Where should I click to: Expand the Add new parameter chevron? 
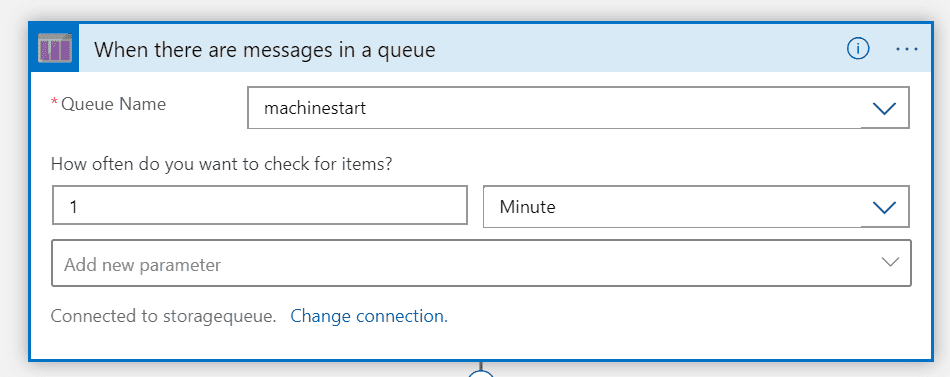click(890, 262)
